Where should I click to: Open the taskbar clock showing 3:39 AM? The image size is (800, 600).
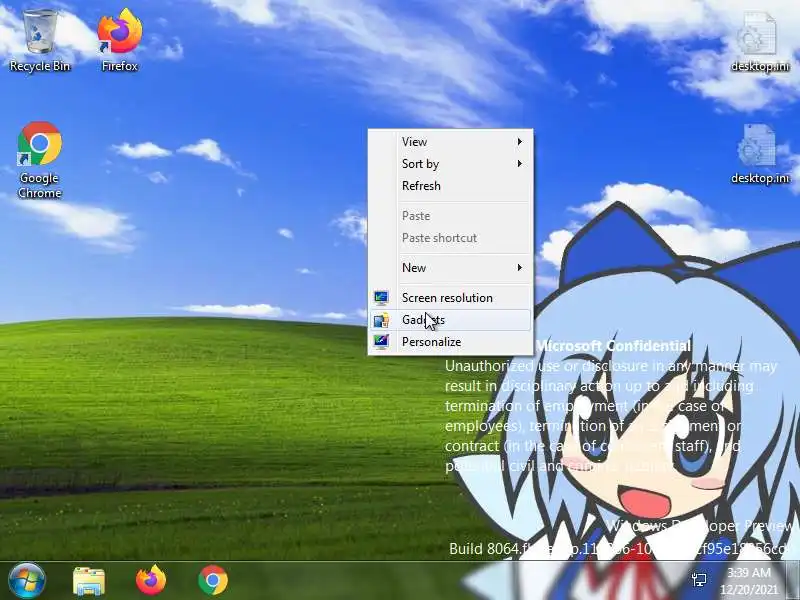coord(748,572)
